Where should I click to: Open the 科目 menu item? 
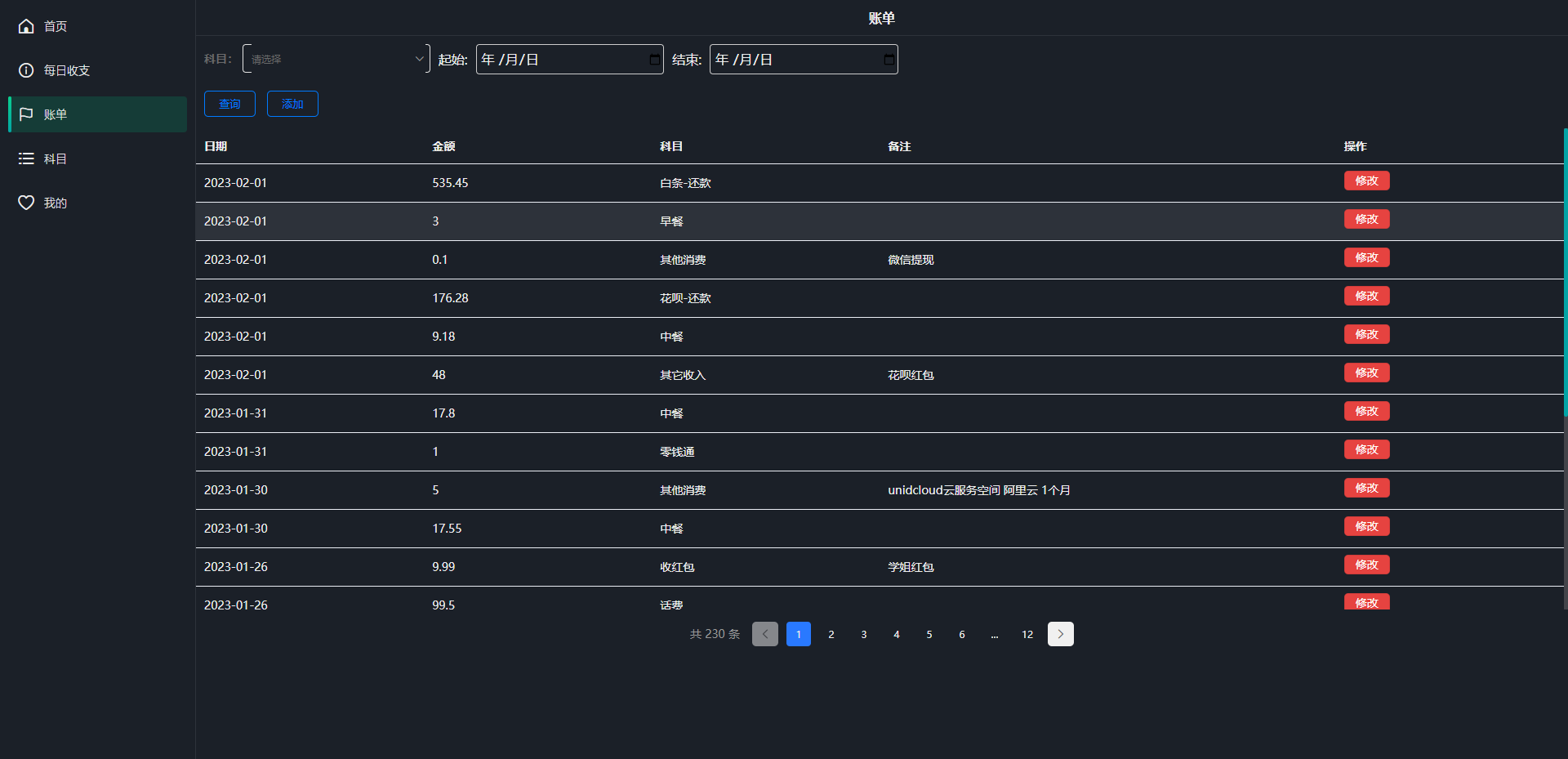click(x=97, y=158)
